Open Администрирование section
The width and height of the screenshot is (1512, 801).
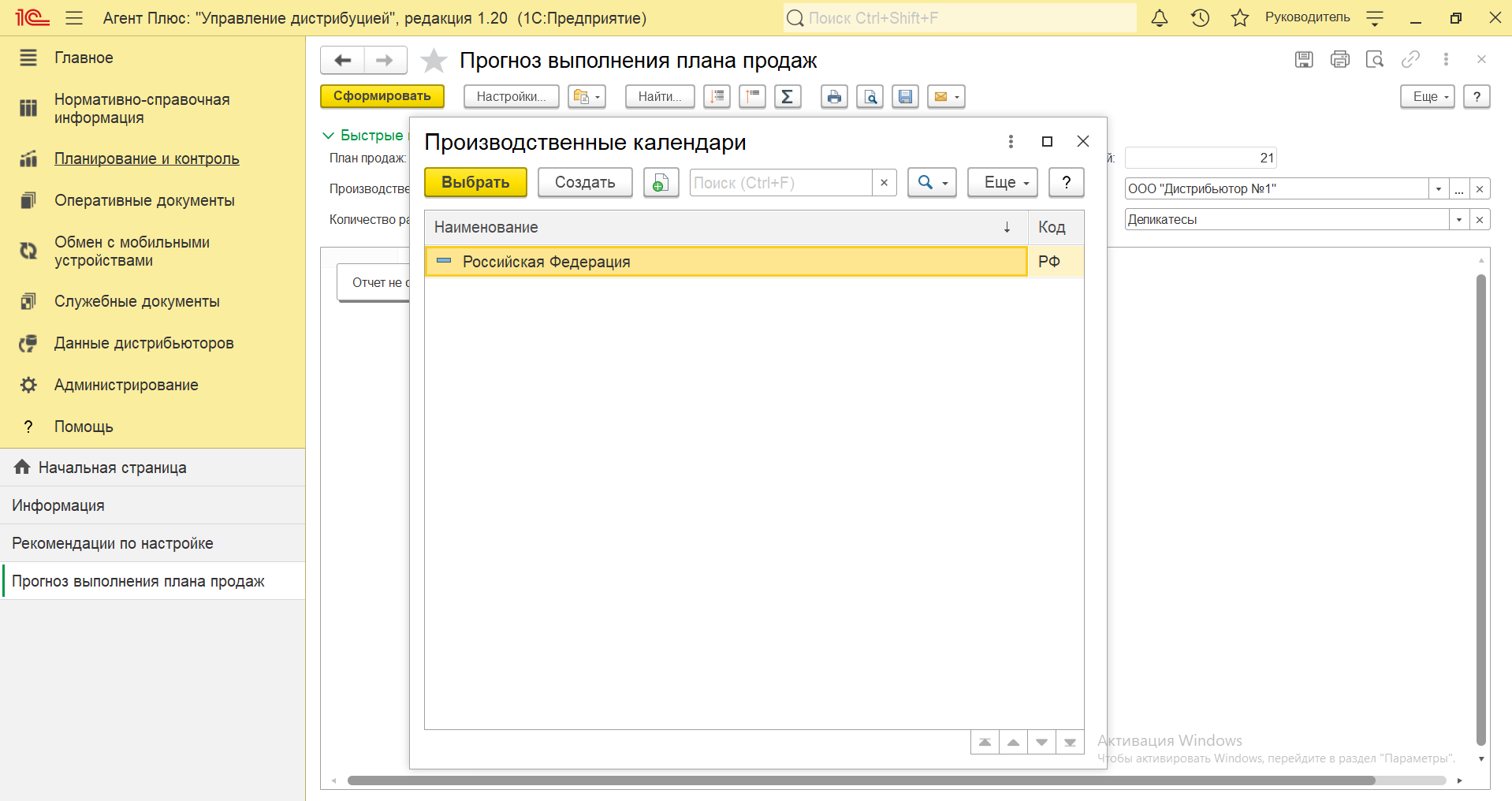point(126,385)
